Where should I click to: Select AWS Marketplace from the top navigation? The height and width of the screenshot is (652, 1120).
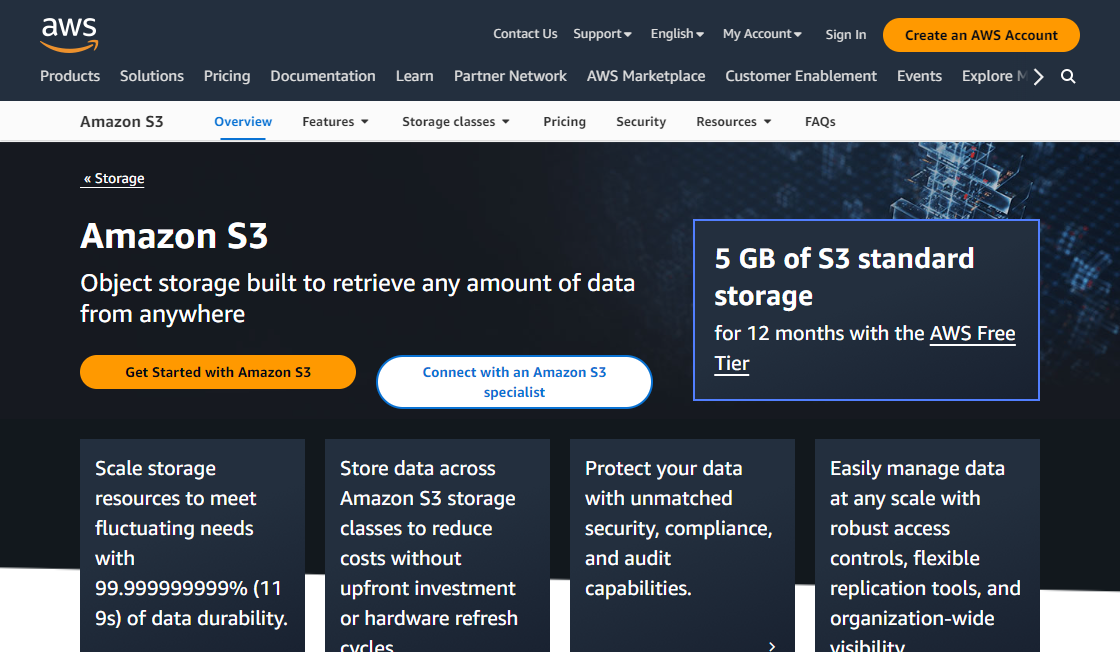(x=646, y=75)
